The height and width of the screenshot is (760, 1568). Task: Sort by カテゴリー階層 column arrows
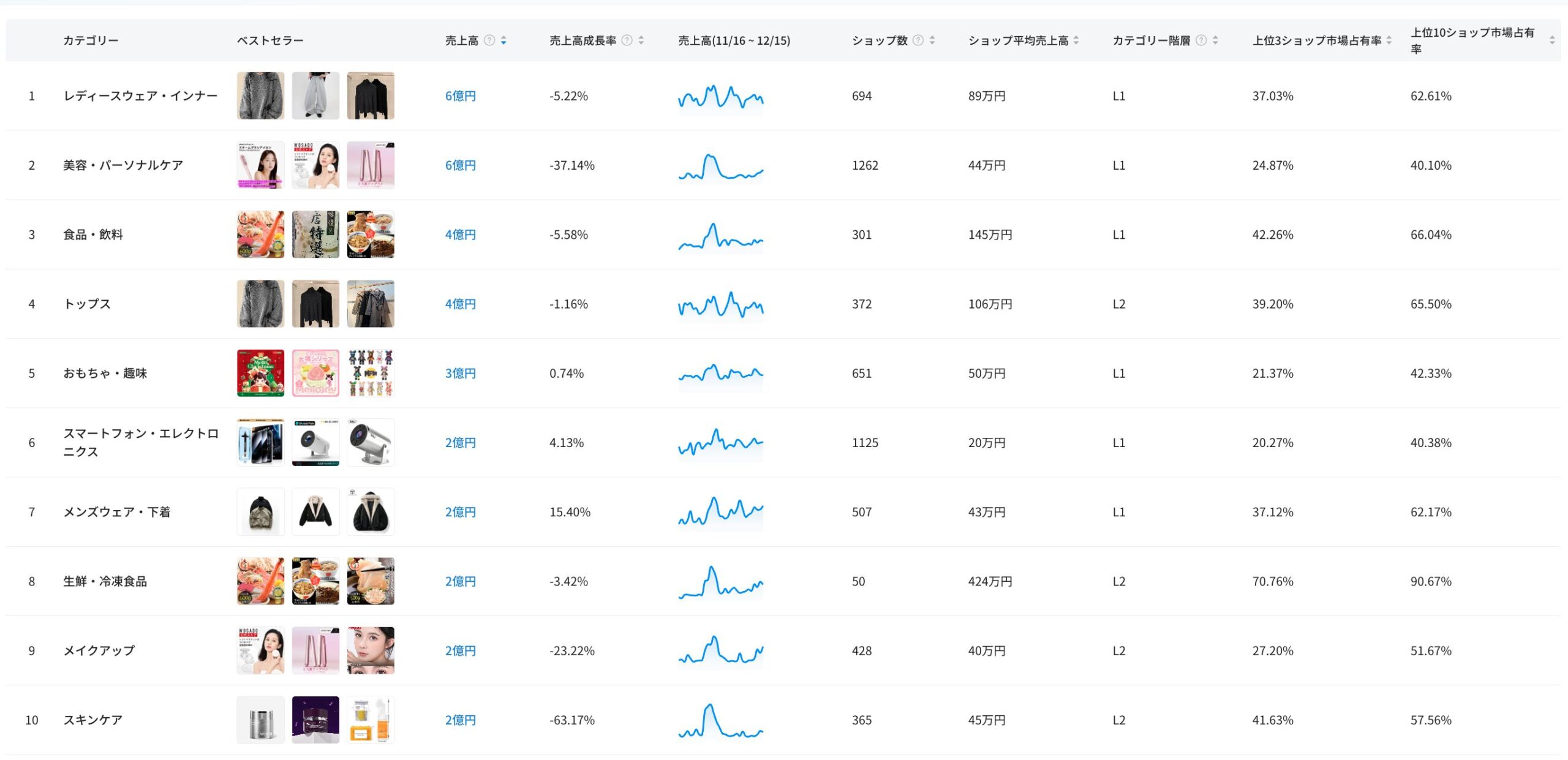tap(1215, 40)
